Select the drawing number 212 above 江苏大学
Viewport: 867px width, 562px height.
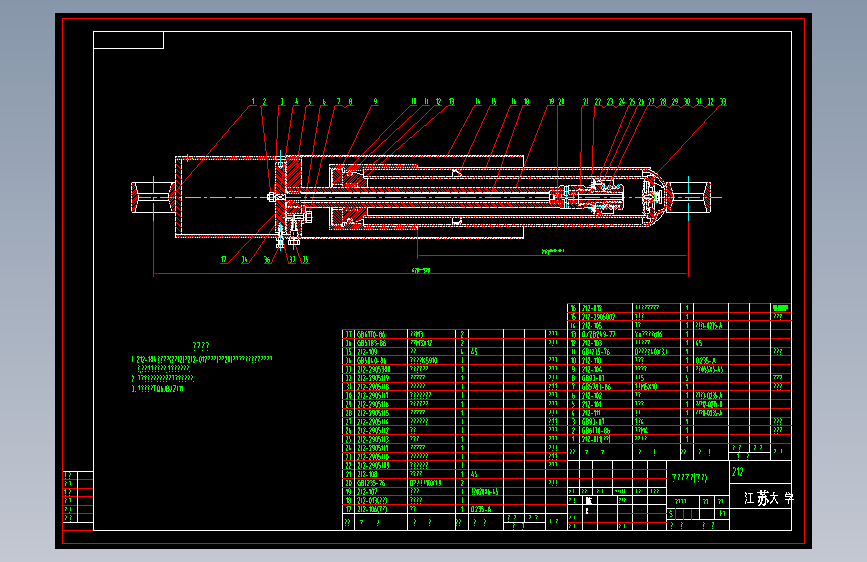738,472
